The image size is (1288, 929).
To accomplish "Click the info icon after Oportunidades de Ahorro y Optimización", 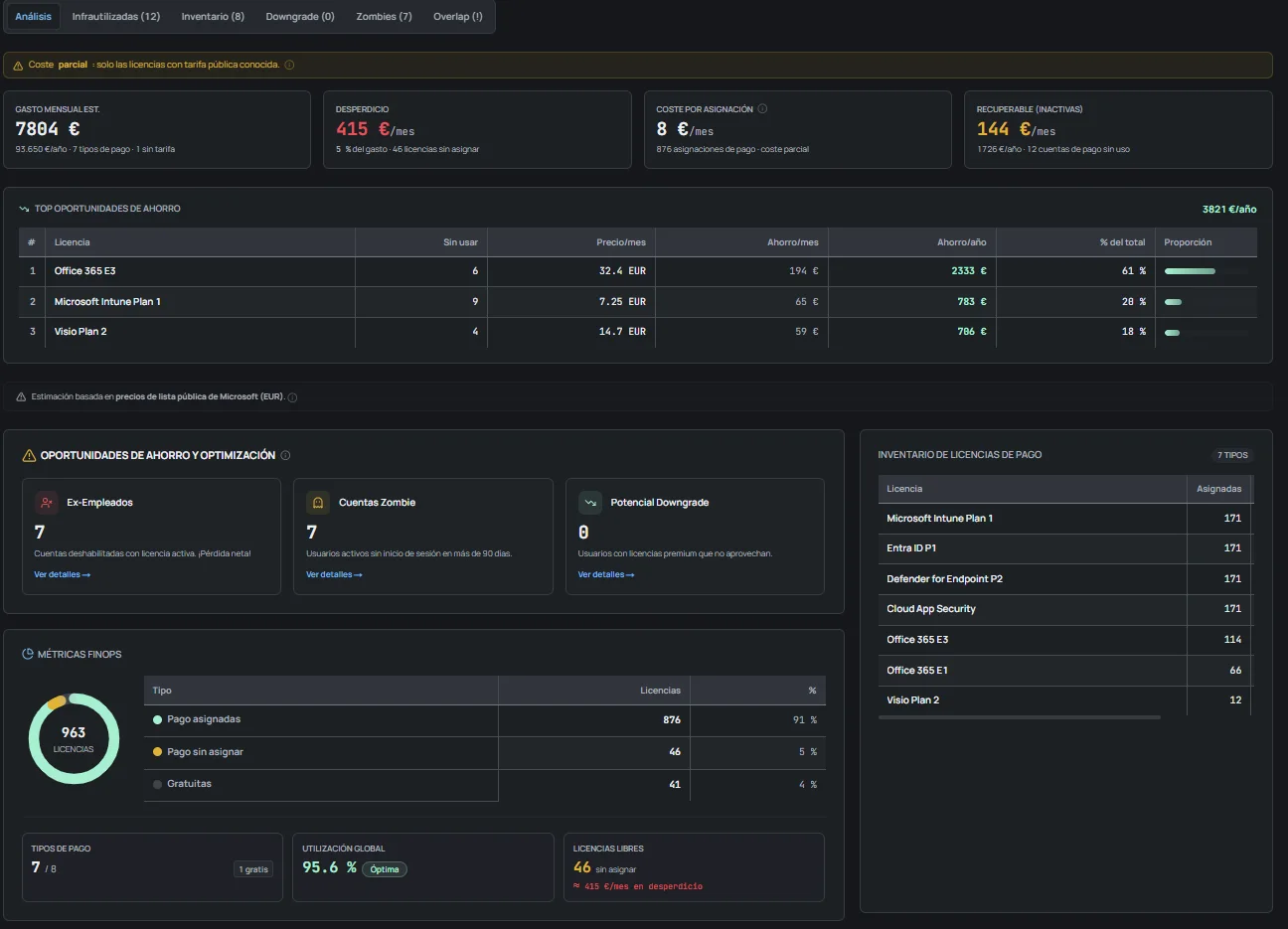I will [x=285, y=455].
